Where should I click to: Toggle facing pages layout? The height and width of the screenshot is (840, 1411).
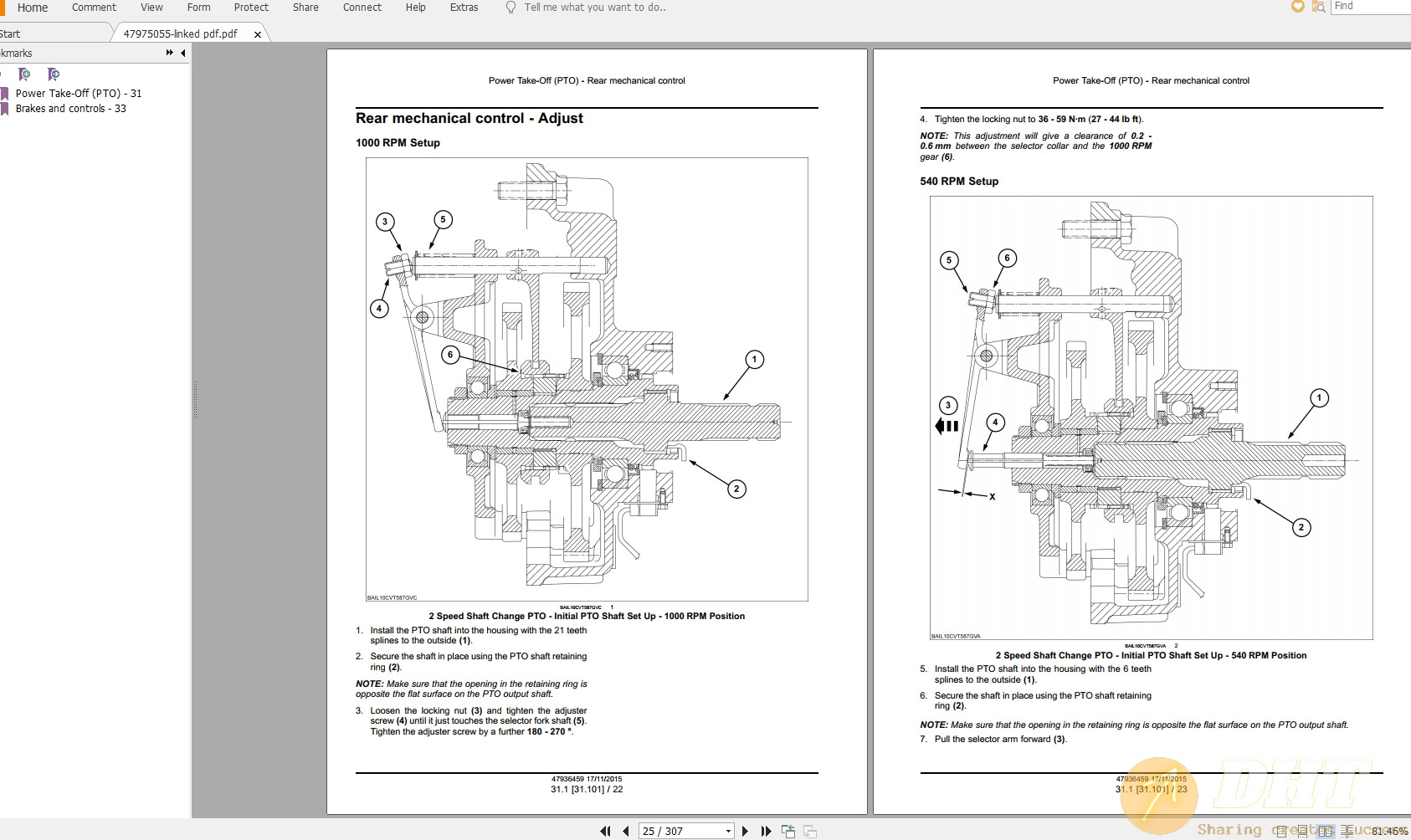(x=1326, y=830)
